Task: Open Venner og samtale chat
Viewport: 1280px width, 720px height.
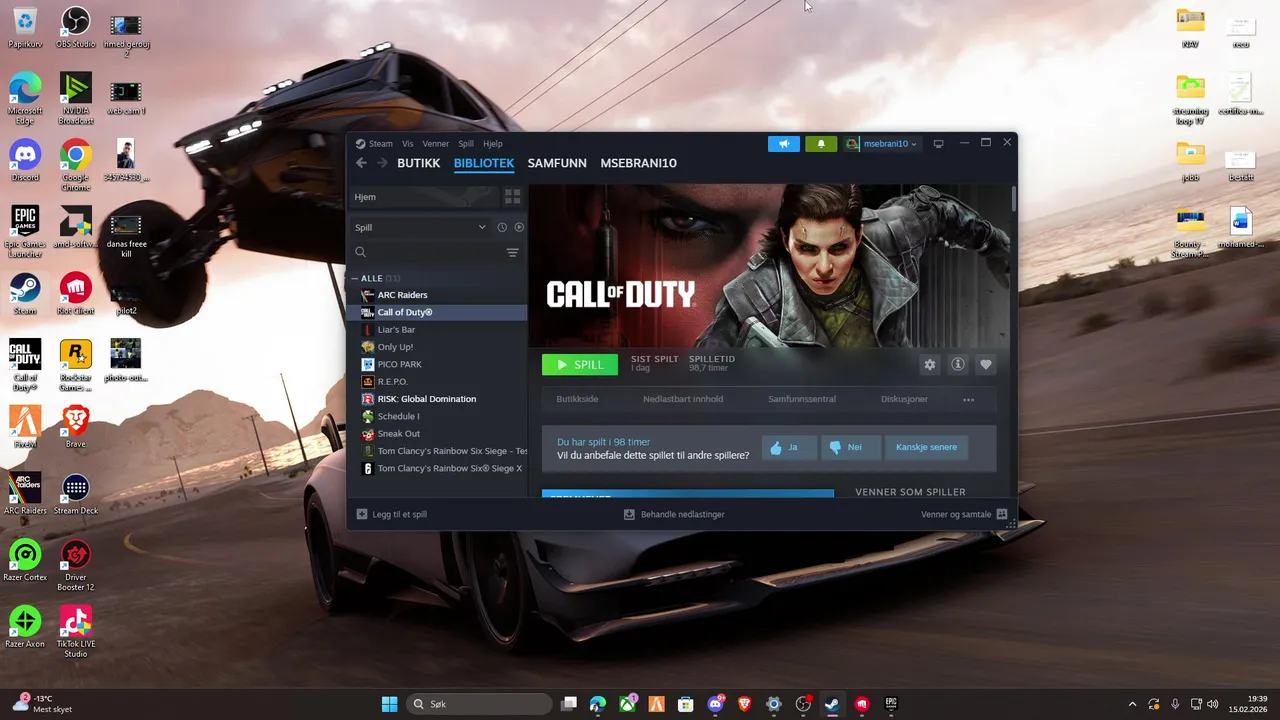Action: coord(964,514)
